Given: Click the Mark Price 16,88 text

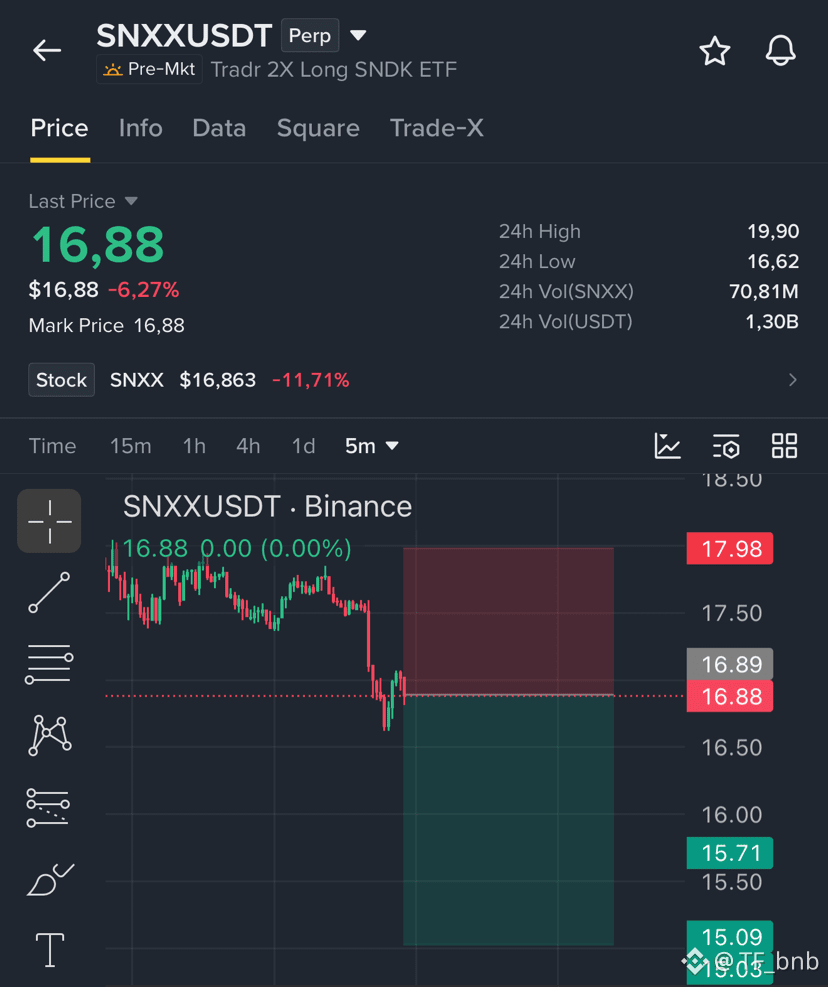Looking at the screenshot, I should (x=106, y=325).
